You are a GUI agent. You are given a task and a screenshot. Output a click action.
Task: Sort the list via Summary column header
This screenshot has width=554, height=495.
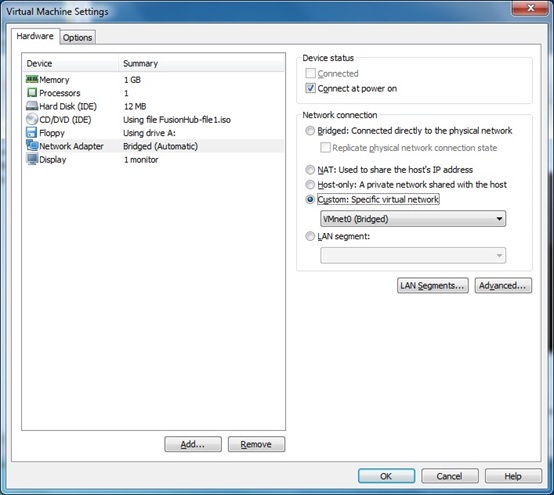coord(201,64)
